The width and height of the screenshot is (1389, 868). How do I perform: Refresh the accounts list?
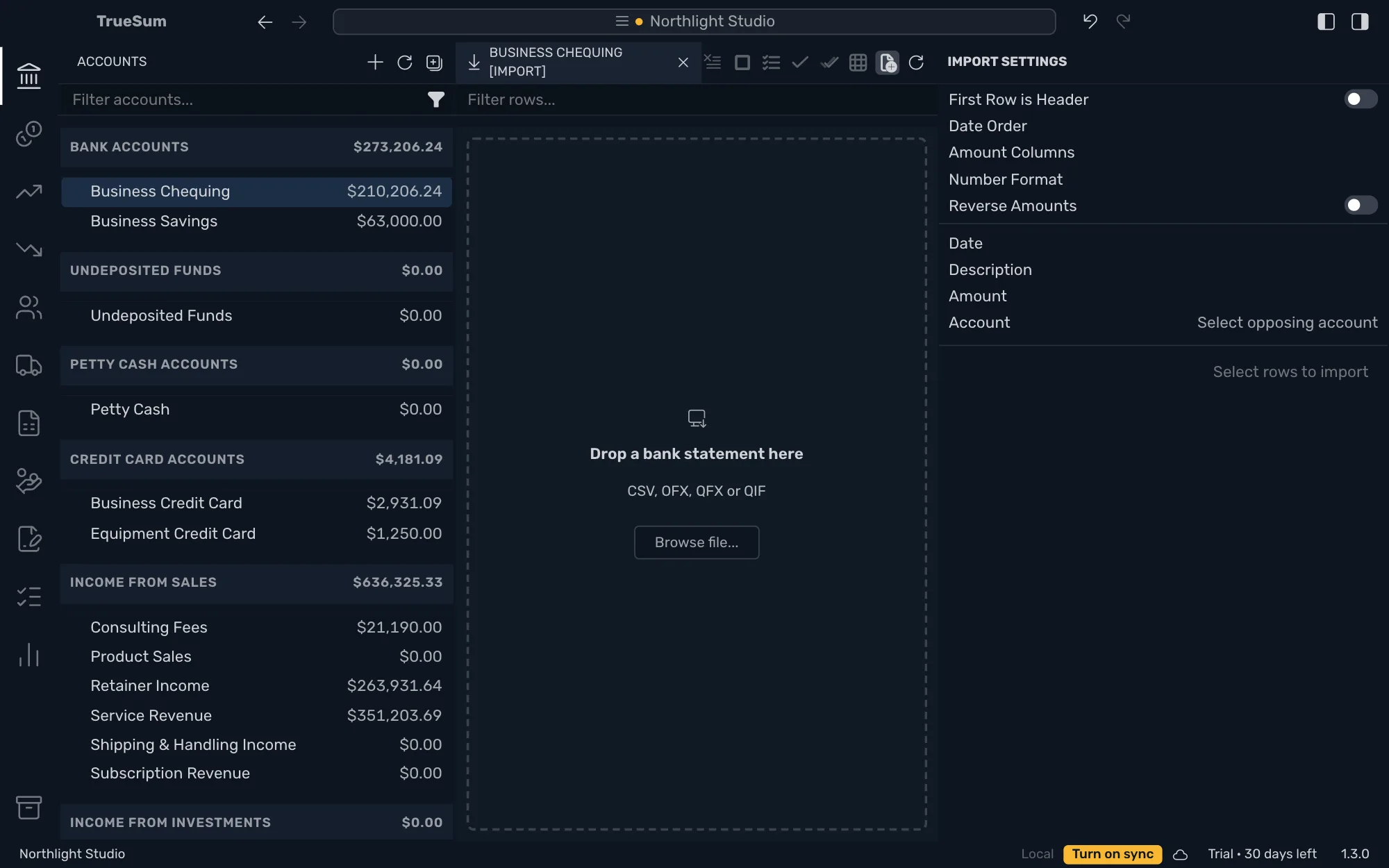point(405,62)
